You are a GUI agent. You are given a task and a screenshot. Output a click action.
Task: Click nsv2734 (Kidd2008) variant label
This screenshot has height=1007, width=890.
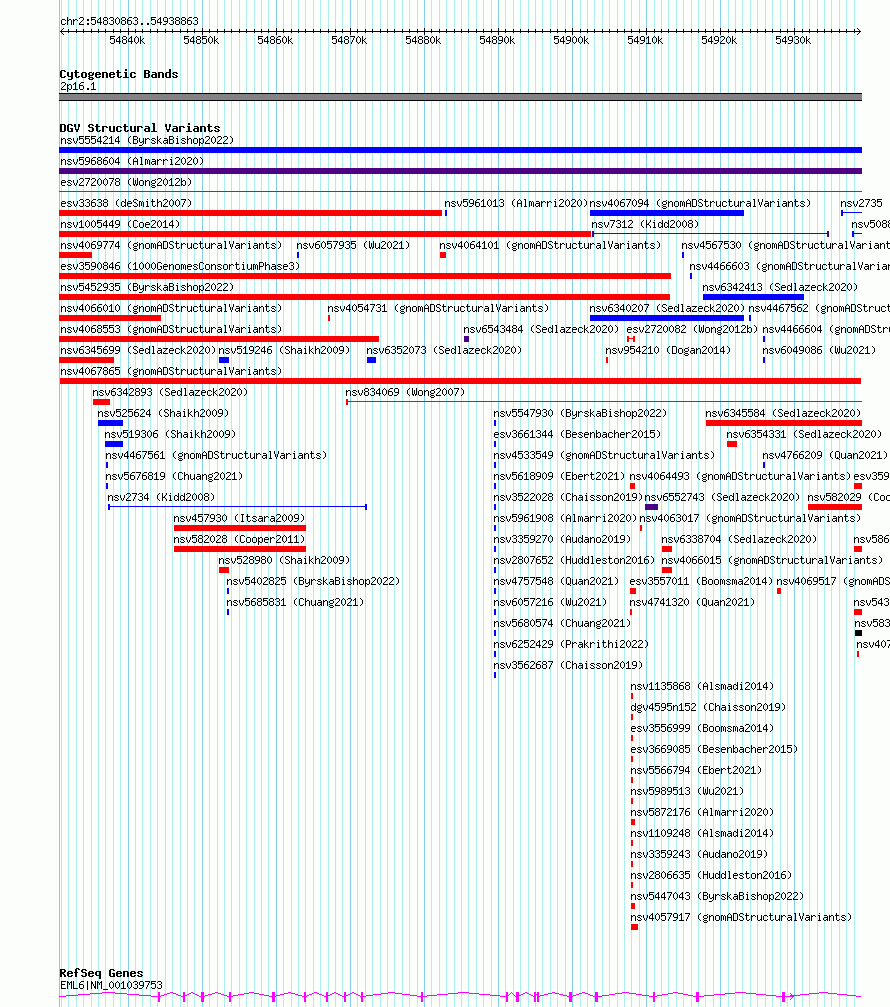(x=161, y=497)
